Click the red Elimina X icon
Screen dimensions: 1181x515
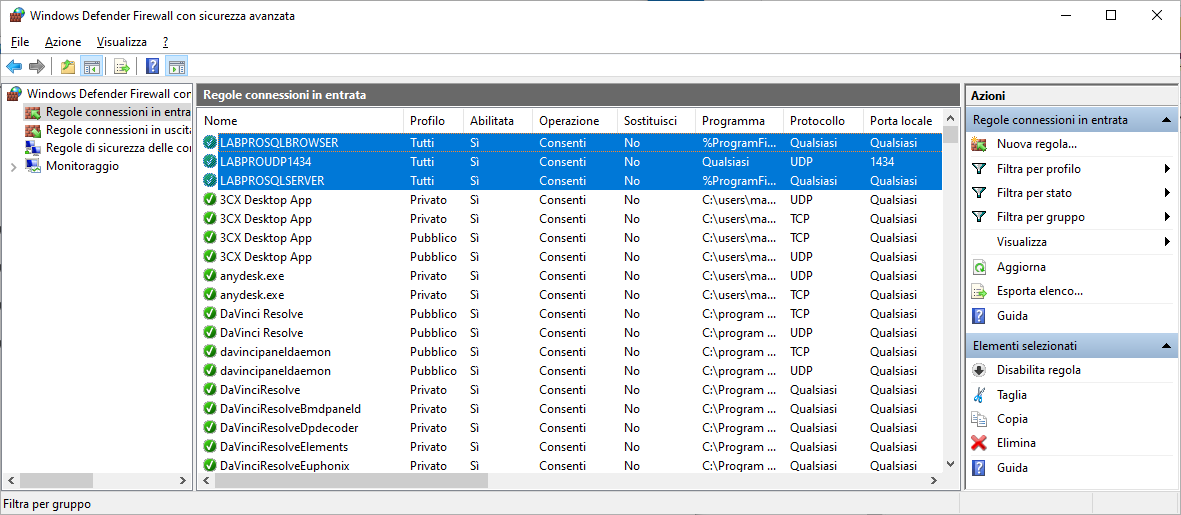(x=979, y=443)
